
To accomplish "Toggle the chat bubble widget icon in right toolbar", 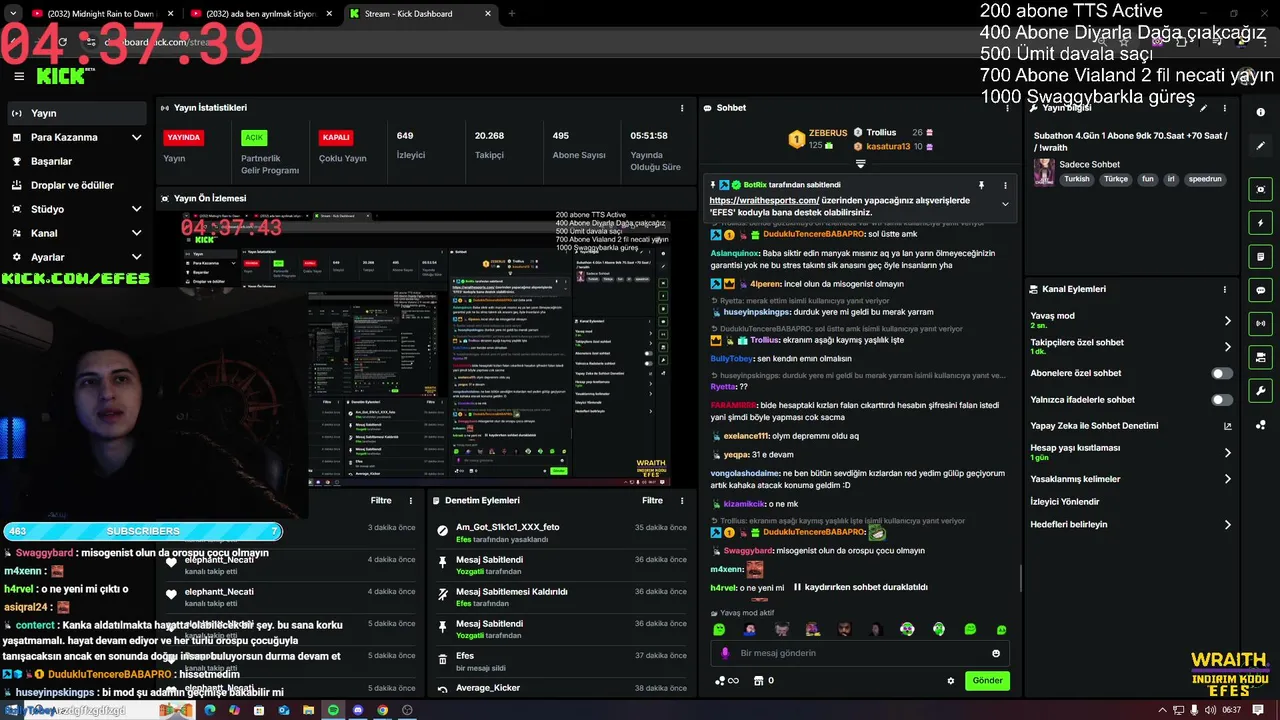I will point(1261,290).
